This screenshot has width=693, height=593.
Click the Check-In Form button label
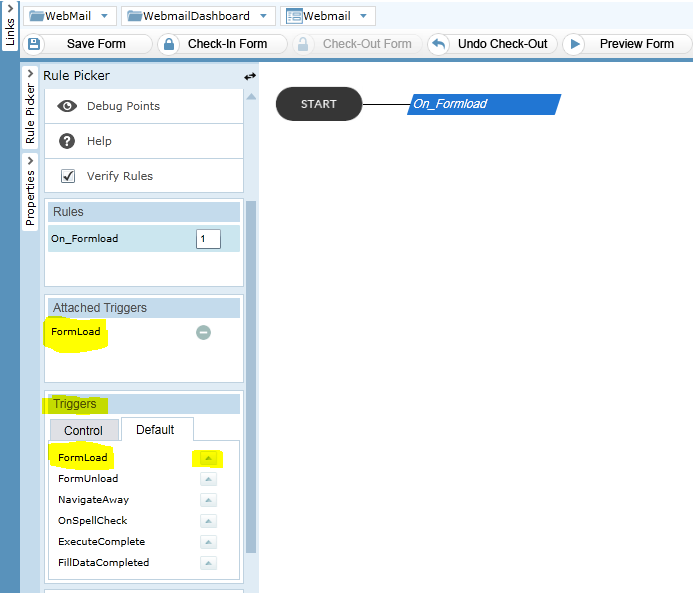coord(227,44)
